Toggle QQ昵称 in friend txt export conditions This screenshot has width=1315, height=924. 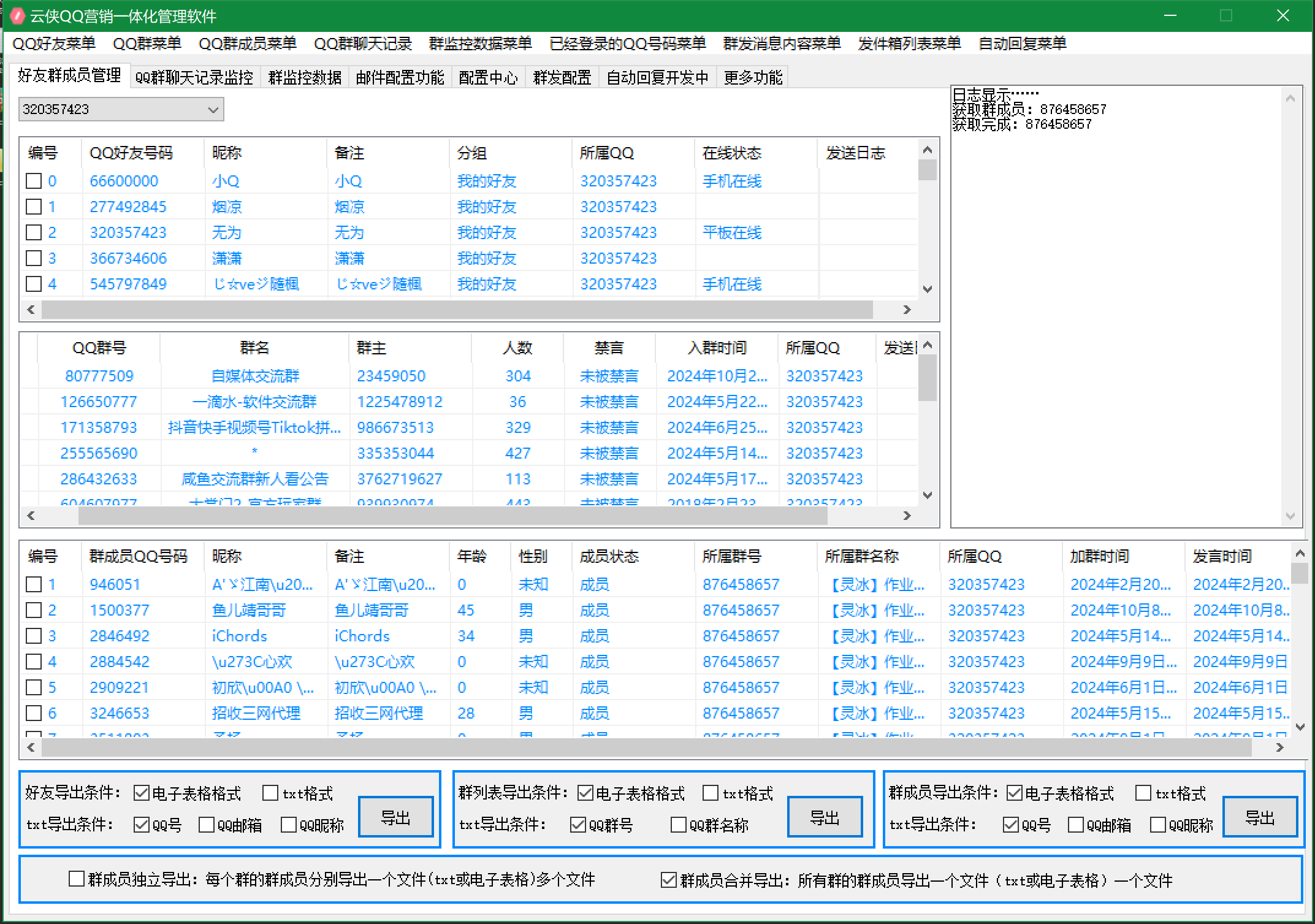[x=288, y=825]
